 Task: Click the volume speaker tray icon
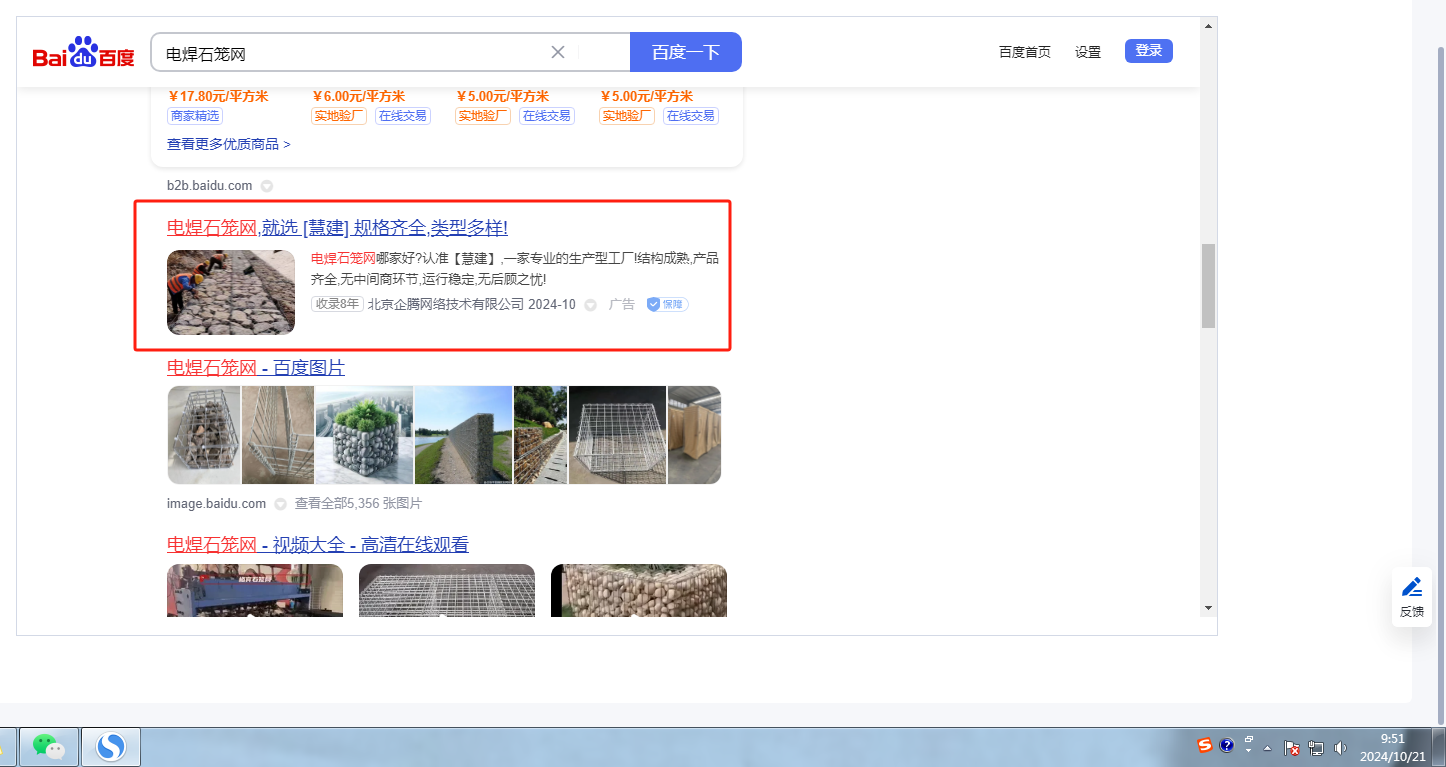click(1341, 747)
